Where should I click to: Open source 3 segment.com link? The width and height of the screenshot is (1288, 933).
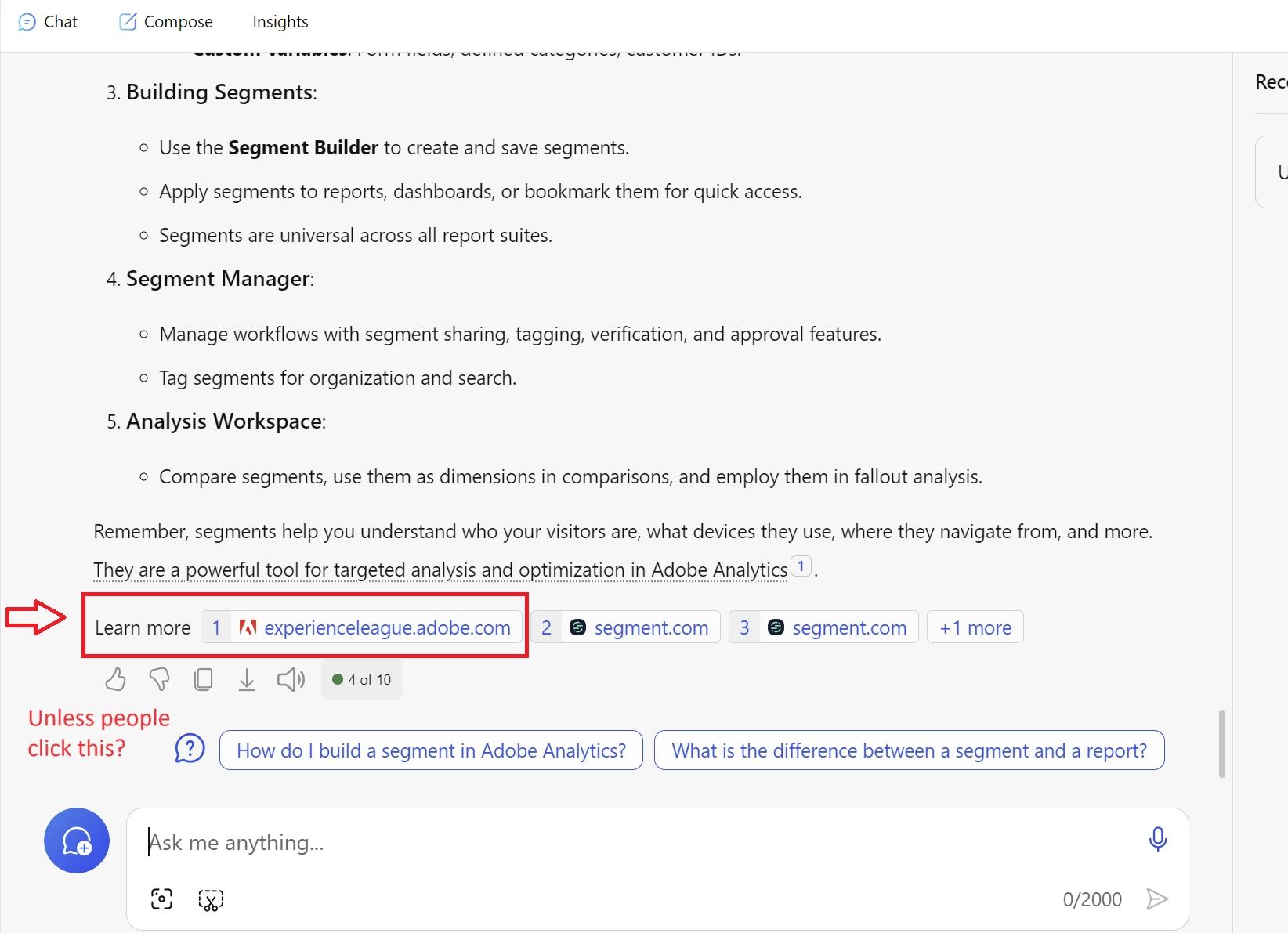tap(823, 627)
